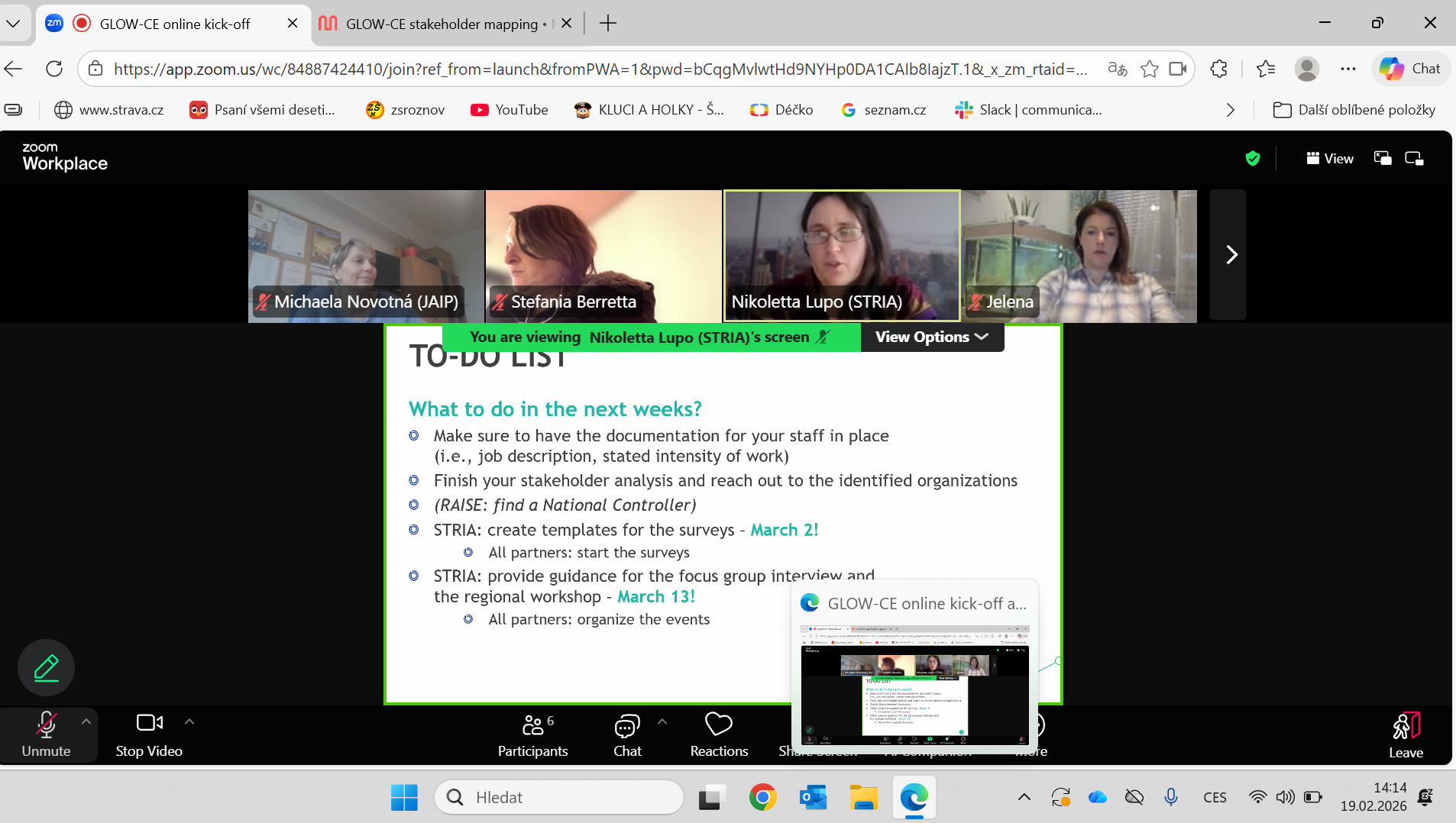Click the green encryption shield icon
The width and height of the screenshot is (1456, 823).
(x=1252, y=158)
